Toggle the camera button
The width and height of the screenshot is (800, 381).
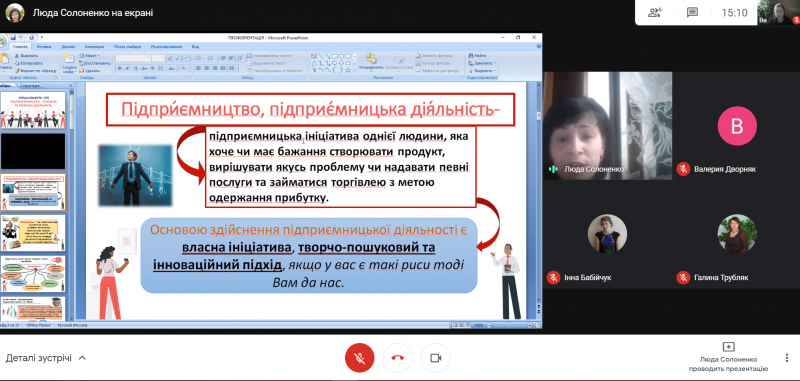point(435,358)
